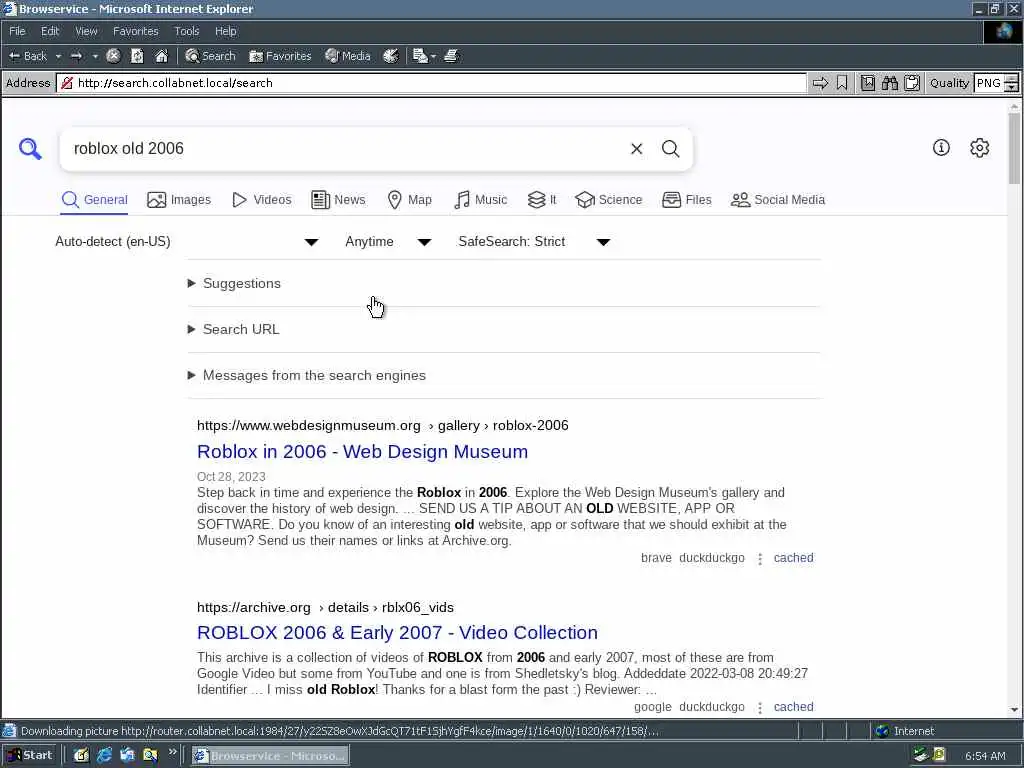Open the Edit menu
The width and height of the screenshot is (1024, 768).
click(50, 31)
